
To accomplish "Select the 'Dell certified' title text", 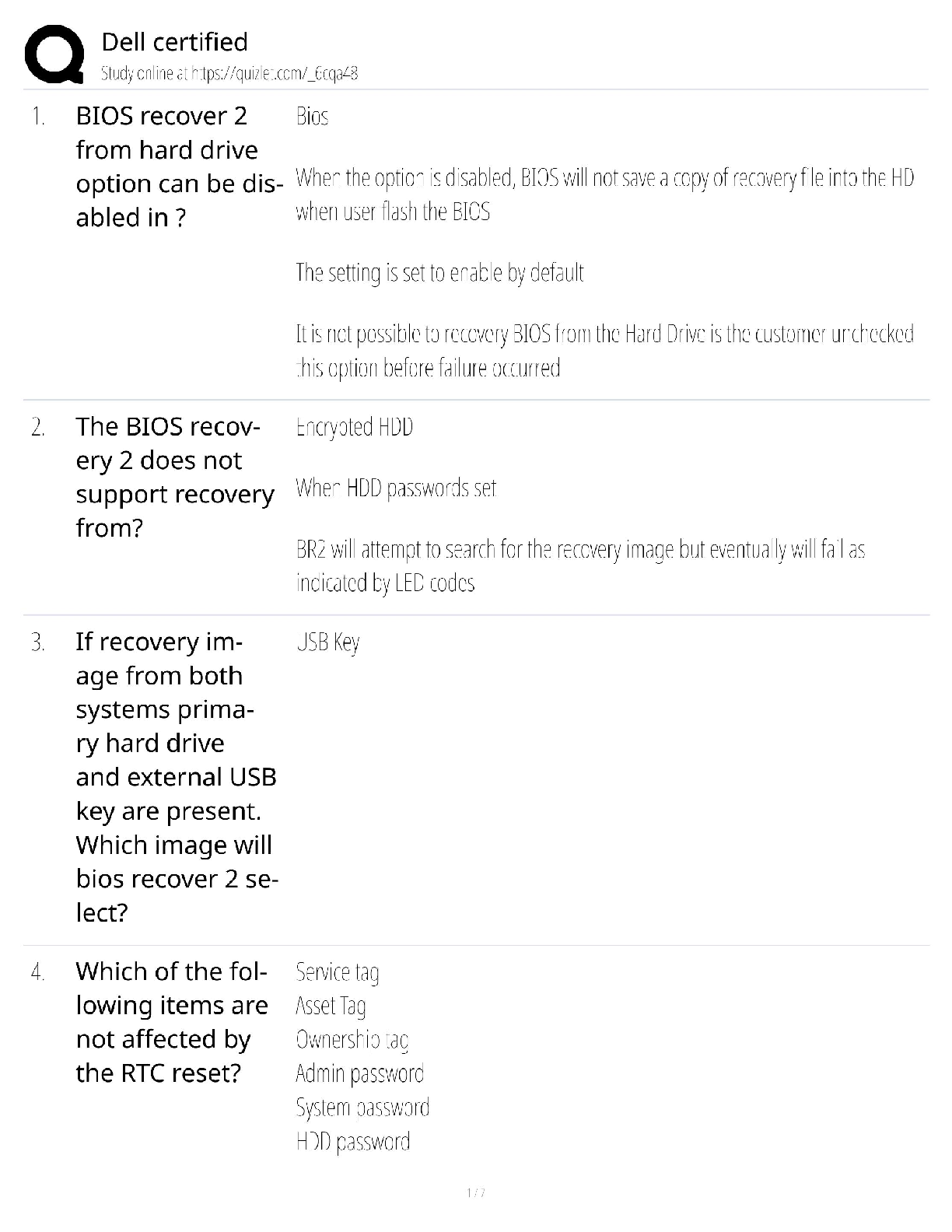I will pyautogui.click(x=175, y=42).
